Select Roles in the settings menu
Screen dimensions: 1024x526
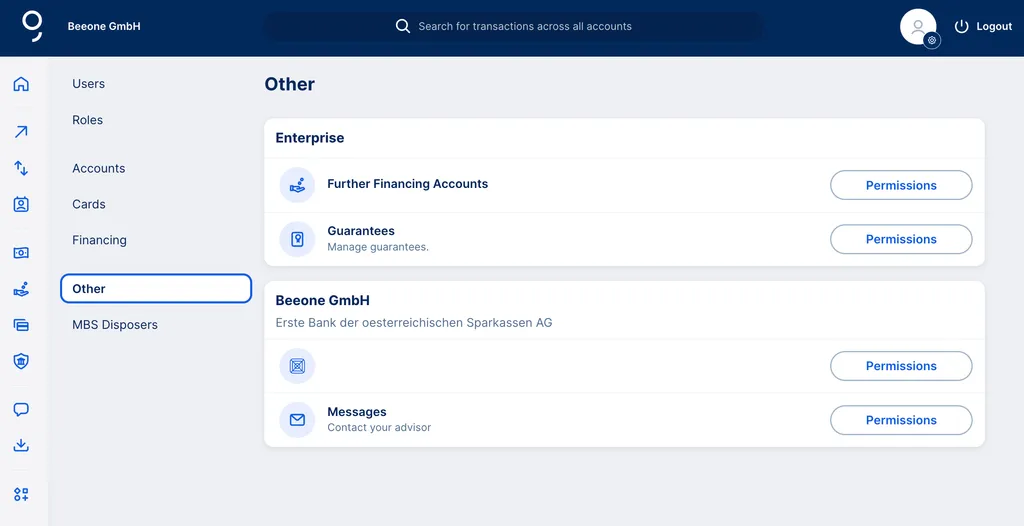(x=88, y=120)
